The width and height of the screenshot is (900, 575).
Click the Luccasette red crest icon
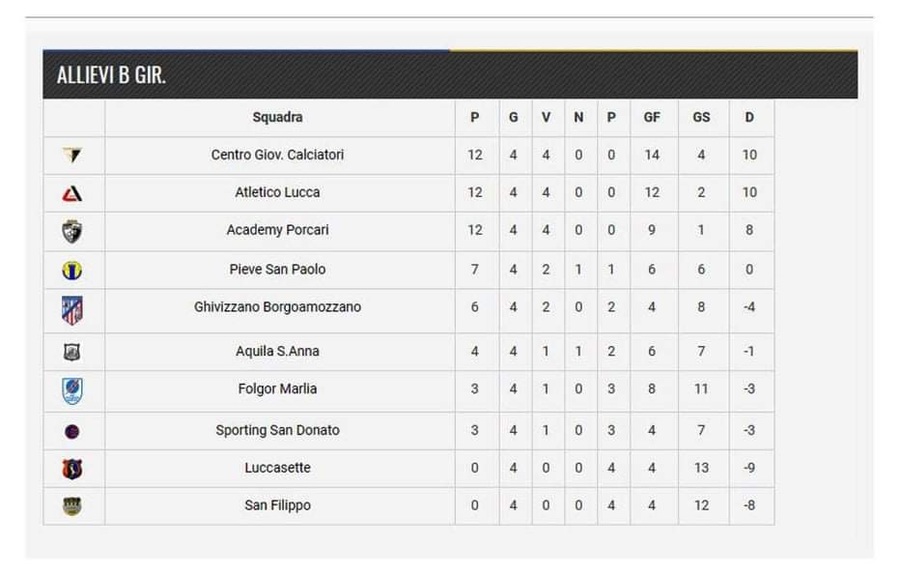coord(72,469)
